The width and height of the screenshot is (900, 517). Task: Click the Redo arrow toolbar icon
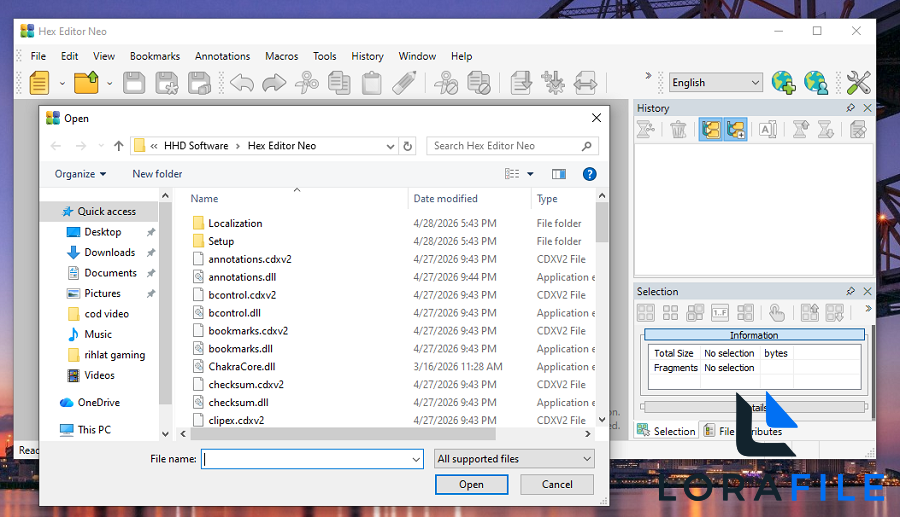click(x=274, y=83)
